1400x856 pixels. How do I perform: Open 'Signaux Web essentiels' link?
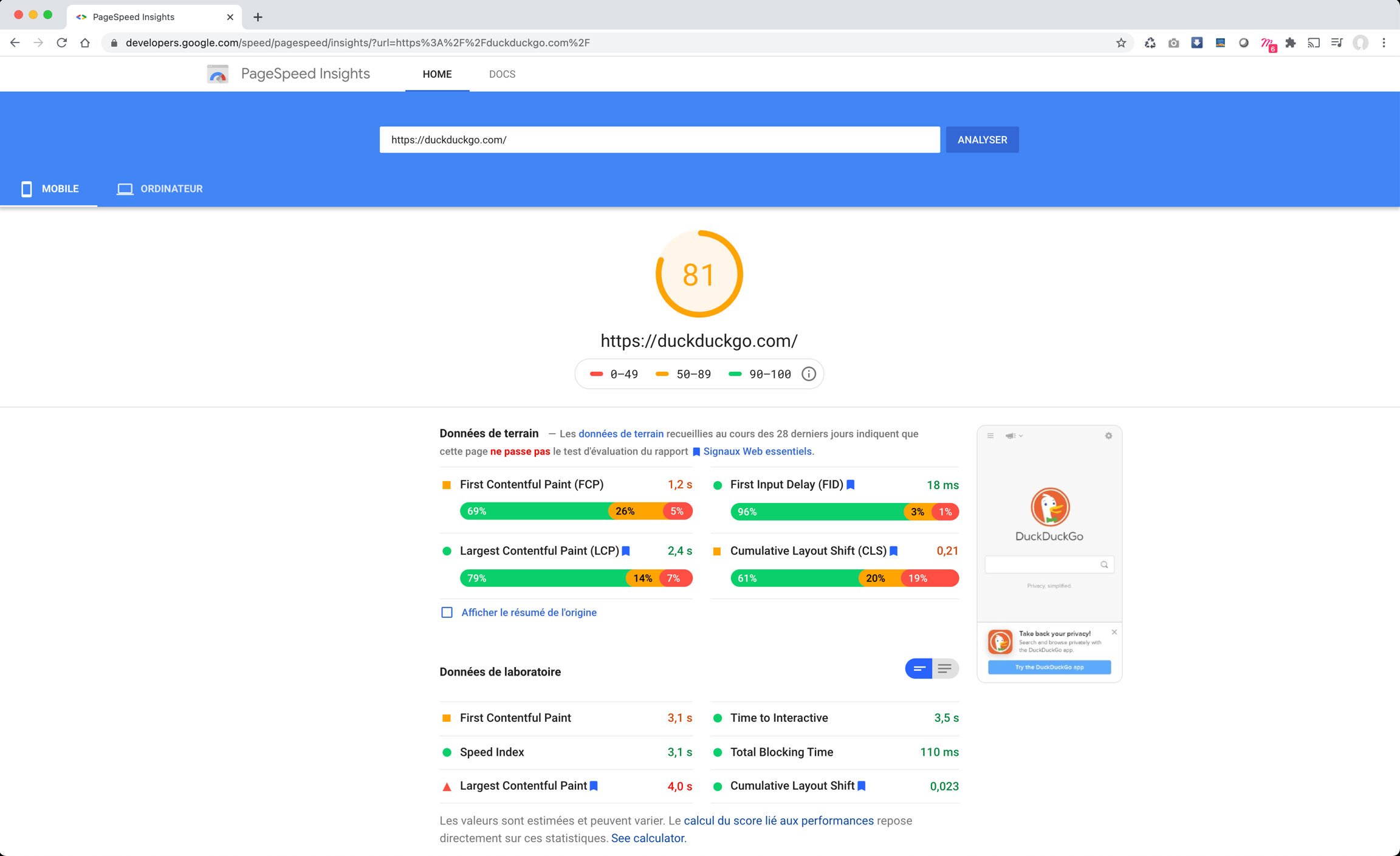757,451
